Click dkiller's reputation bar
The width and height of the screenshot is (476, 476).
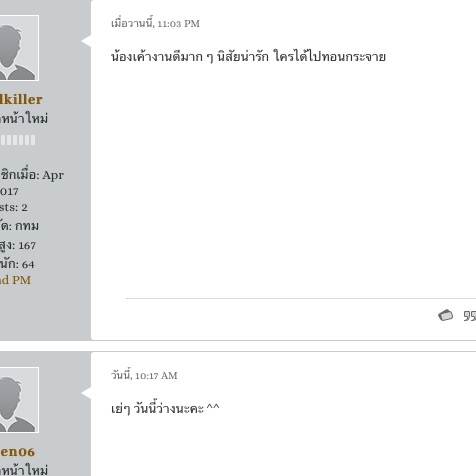(x=18, y=140)
